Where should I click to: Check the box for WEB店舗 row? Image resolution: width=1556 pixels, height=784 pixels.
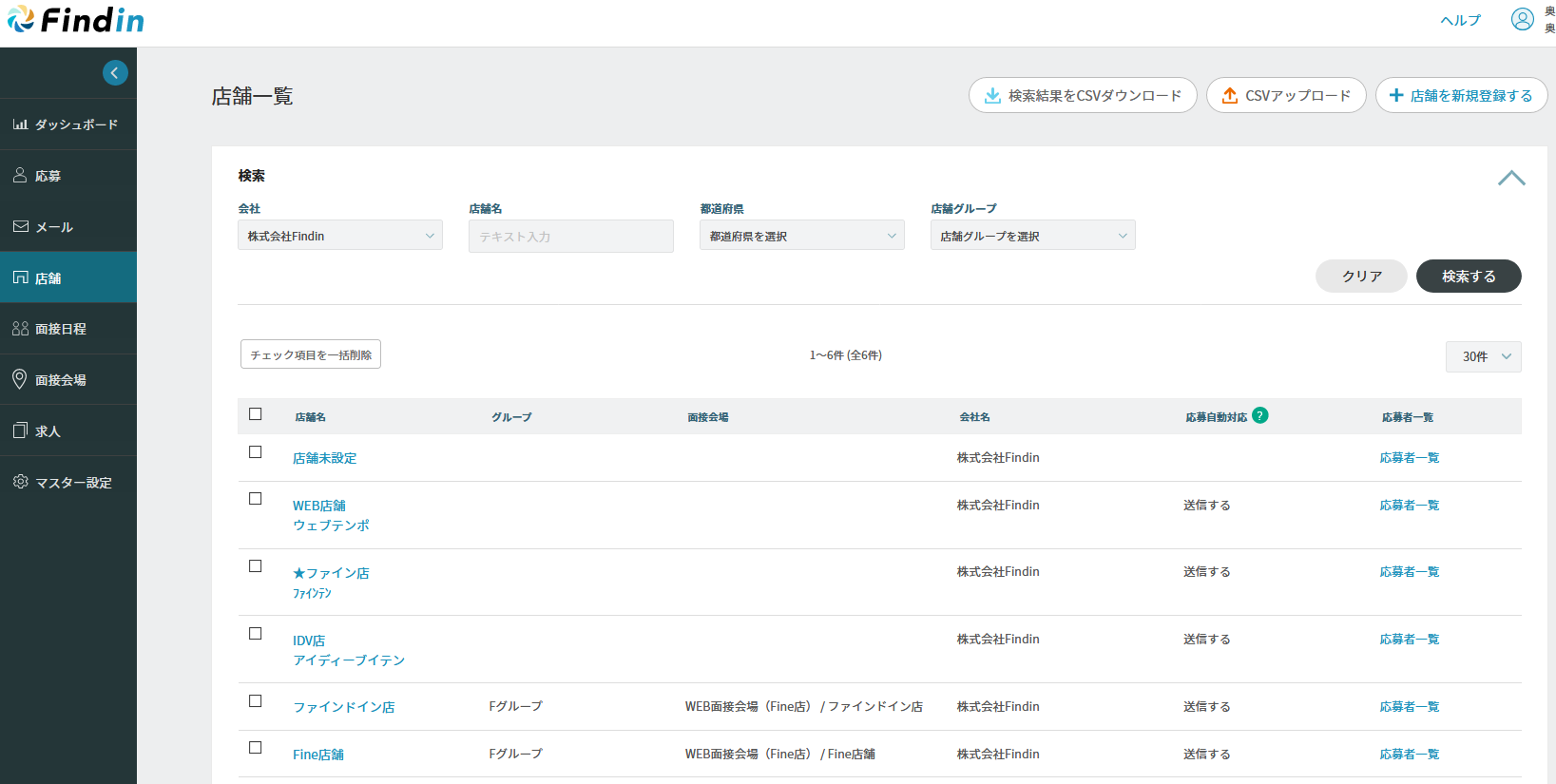(x=255, y=499)
